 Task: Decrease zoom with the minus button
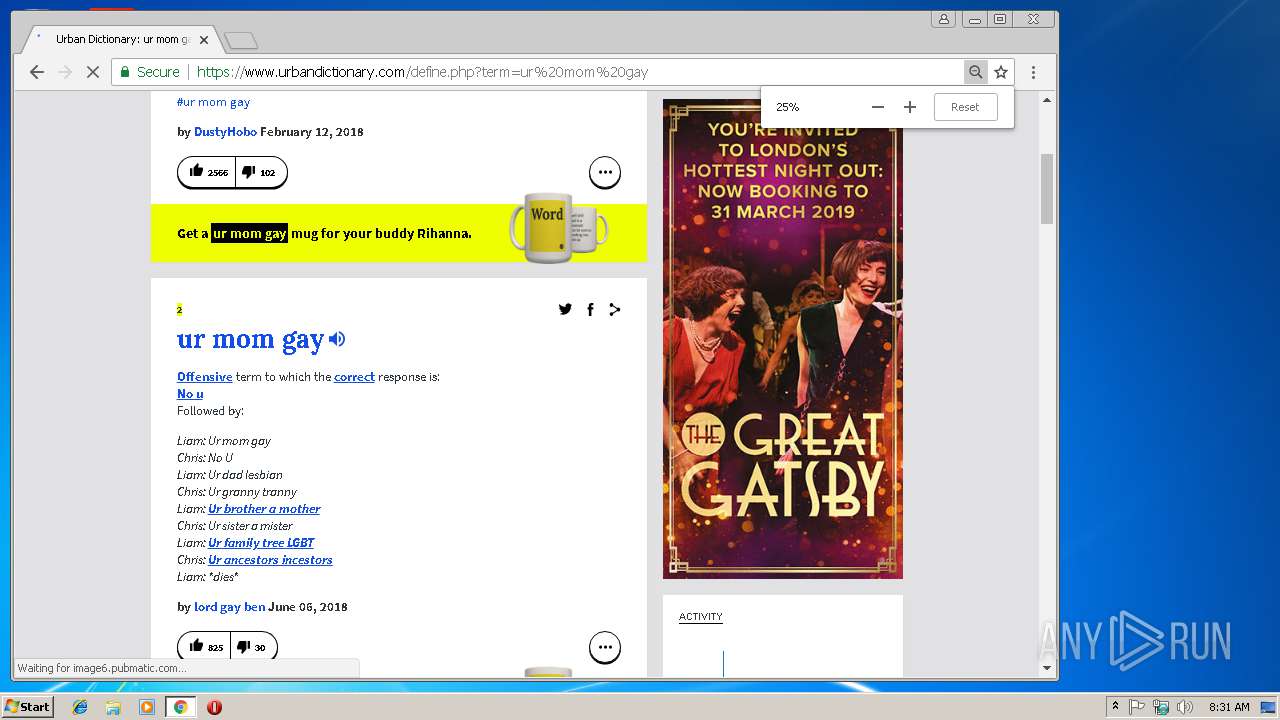point(878,107)
